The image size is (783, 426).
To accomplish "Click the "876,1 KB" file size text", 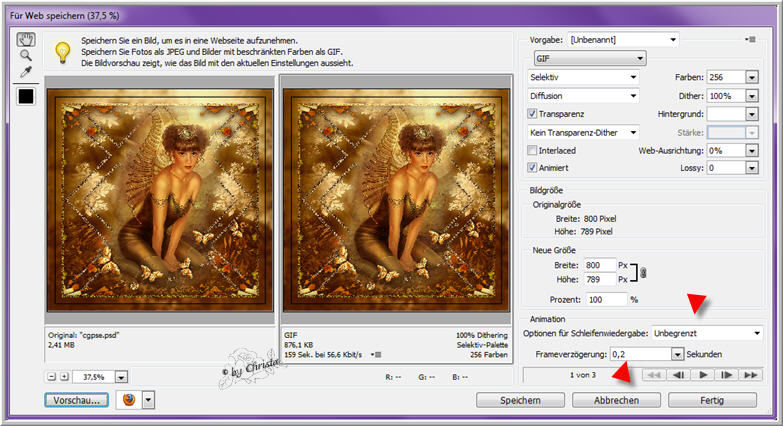I will coord(299,345).
